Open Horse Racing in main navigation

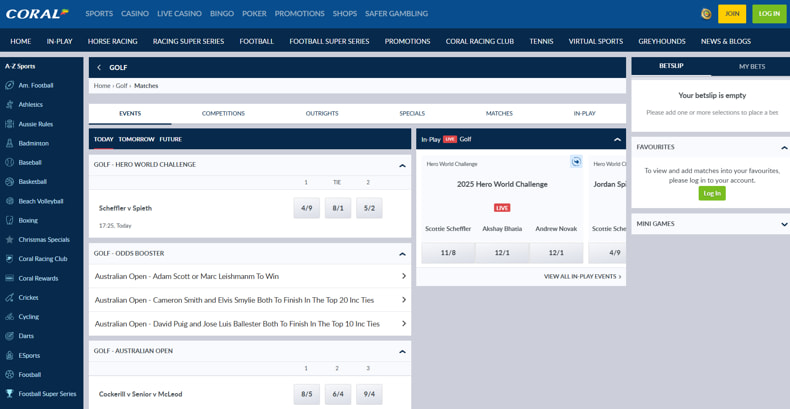112,41
